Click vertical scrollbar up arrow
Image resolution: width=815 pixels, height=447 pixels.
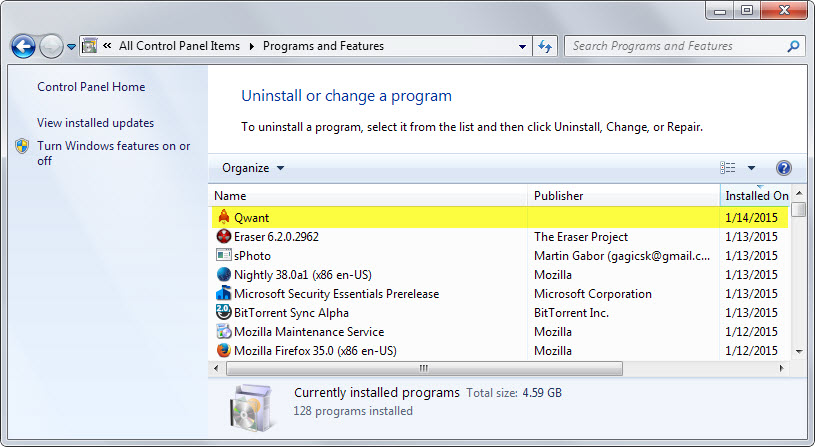point(799,193)
